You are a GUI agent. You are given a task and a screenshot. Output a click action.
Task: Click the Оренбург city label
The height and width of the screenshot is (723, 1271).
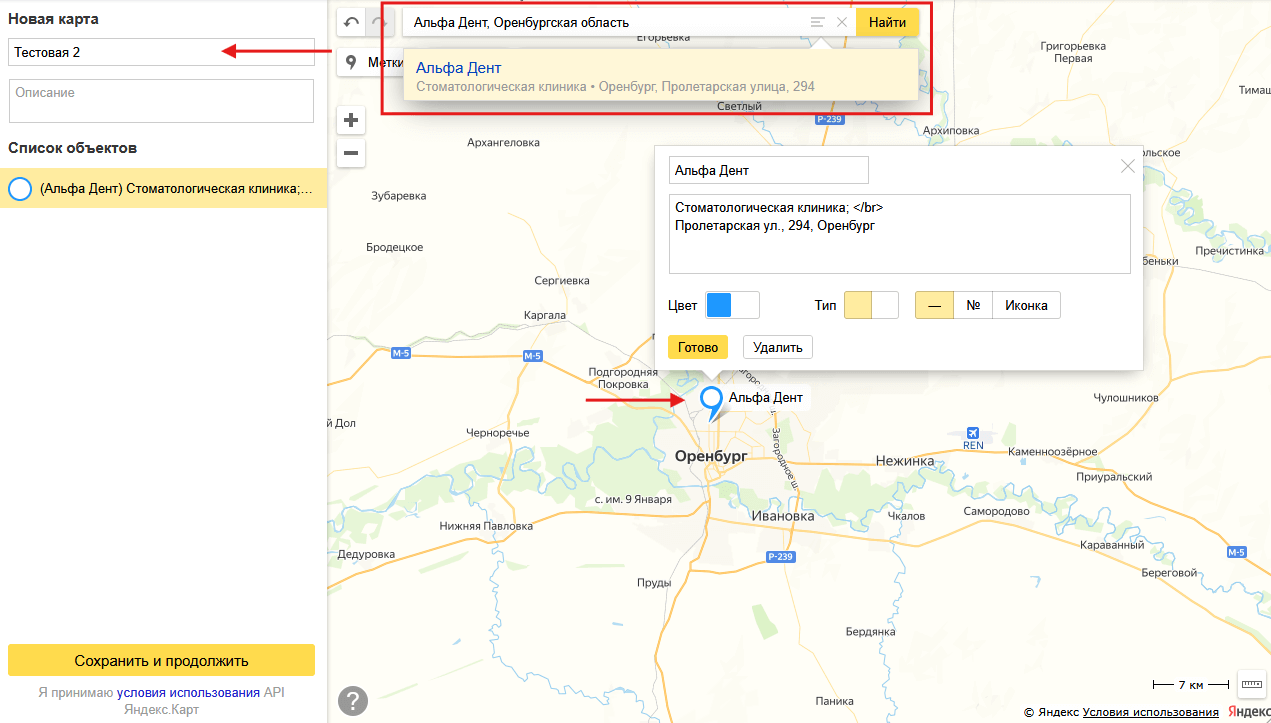click(711, 455)
